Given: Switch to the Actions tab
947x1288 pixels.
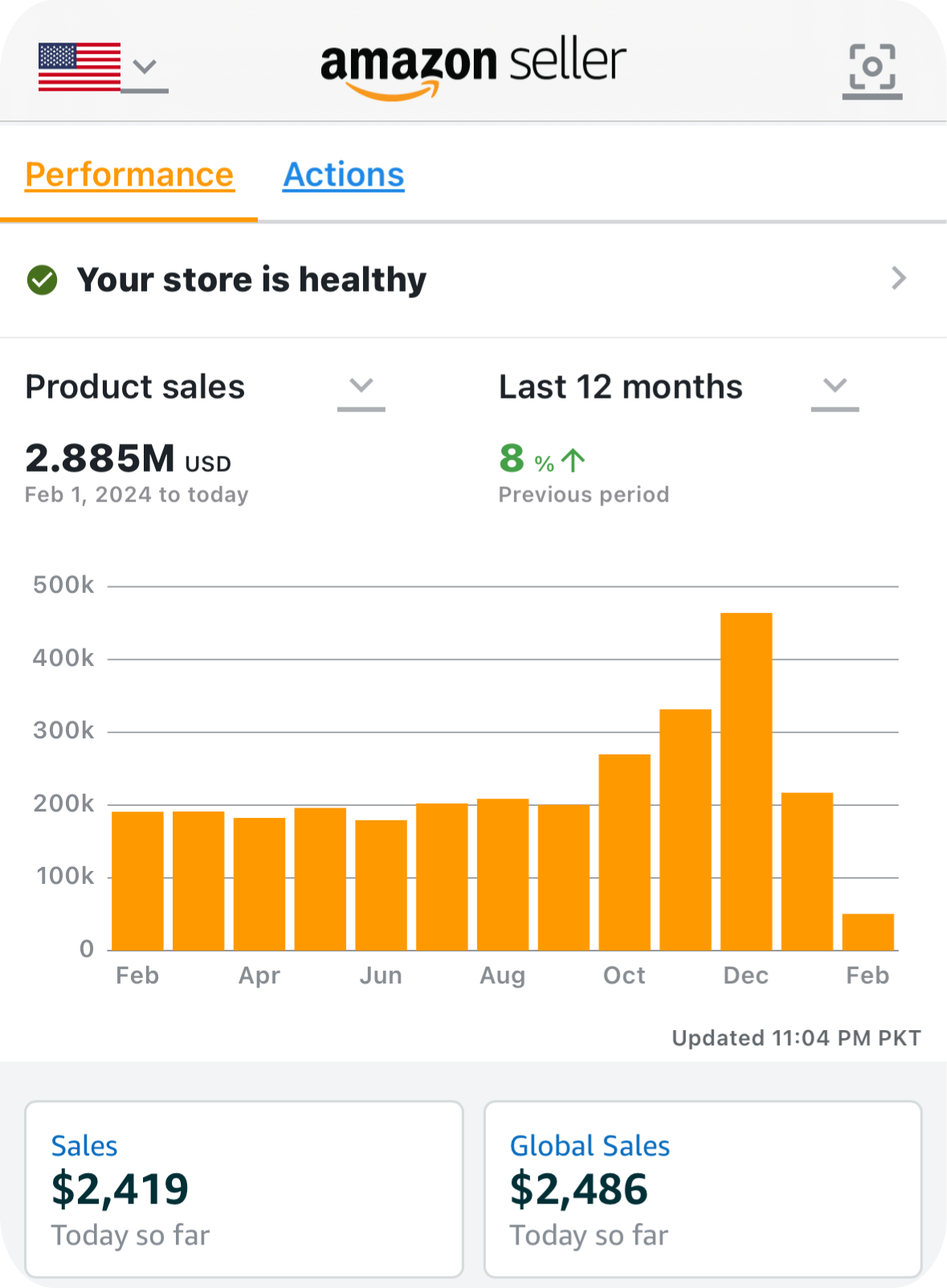Looking at the screenshot, I should (344, 175).
